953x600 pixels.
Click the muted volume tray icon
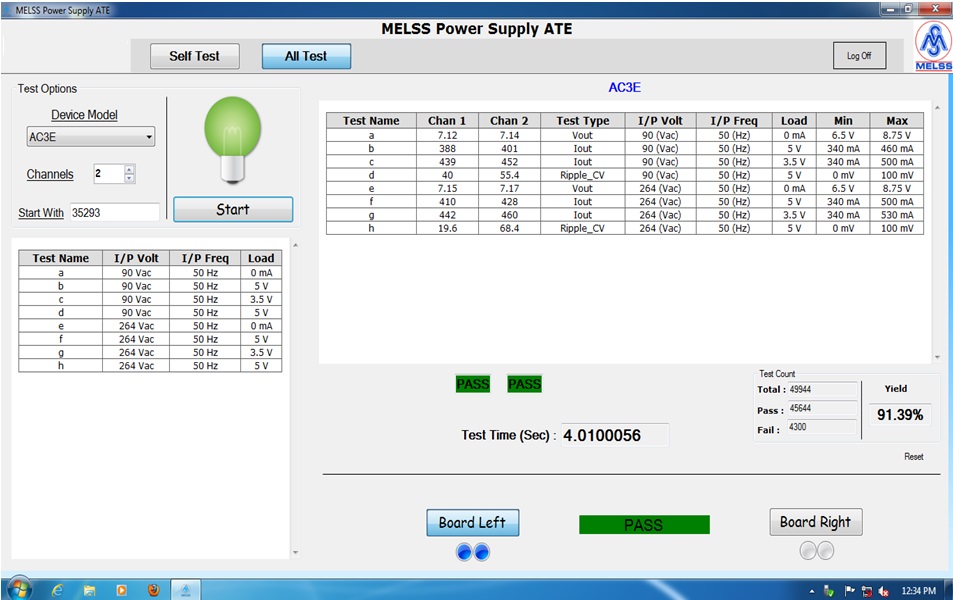click(x=884, y=591)
